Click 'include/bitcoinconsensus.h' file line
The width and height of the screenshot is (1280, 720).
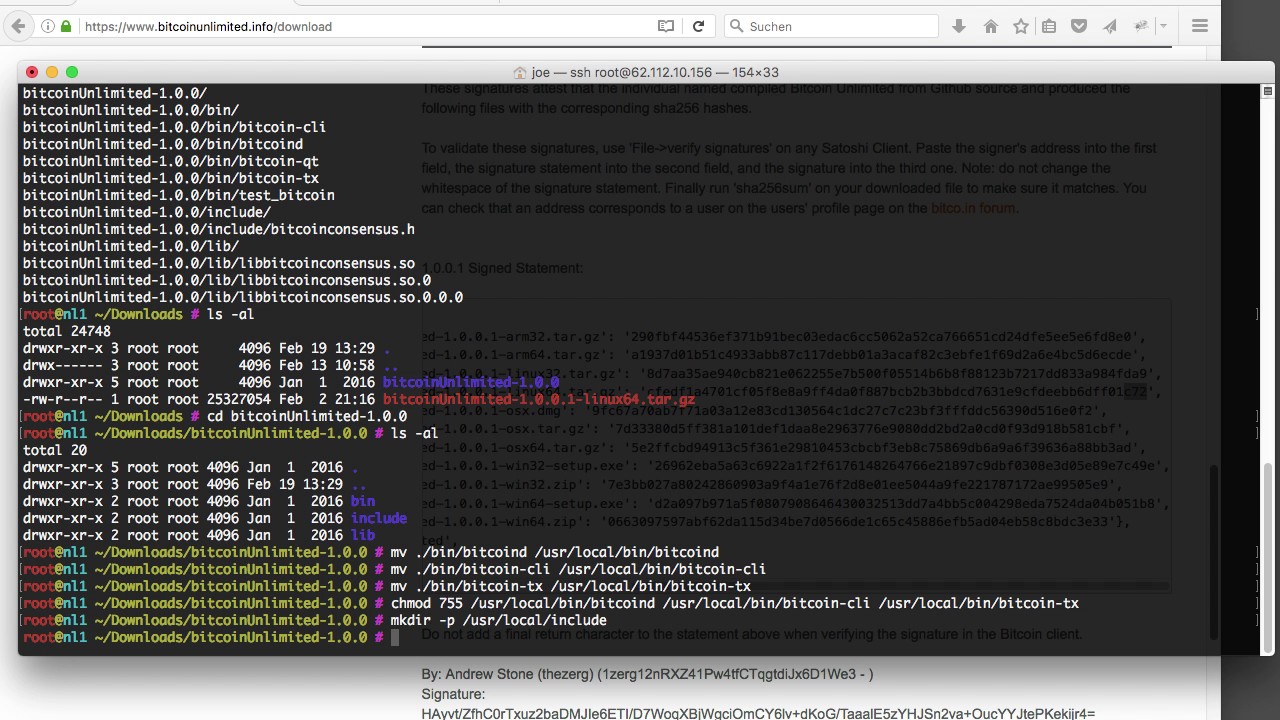pyautogui.click(x=219, y=230)
